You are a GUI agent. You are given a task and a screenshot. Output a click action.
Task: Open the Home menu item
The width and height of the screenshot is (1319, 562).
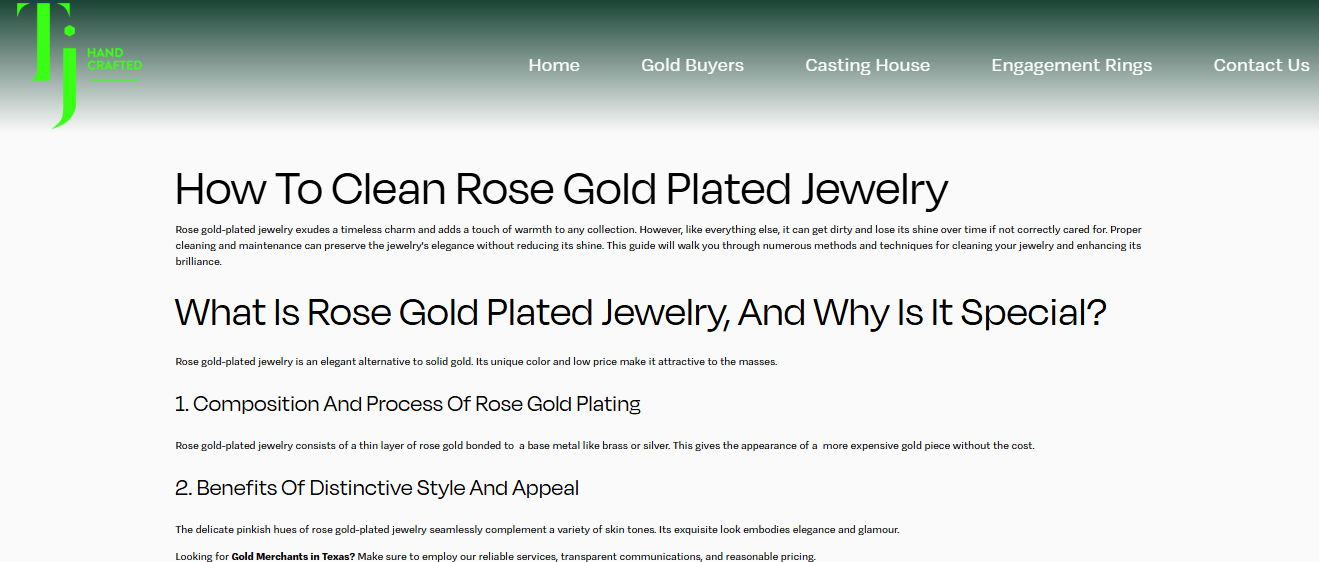[554, 65]
